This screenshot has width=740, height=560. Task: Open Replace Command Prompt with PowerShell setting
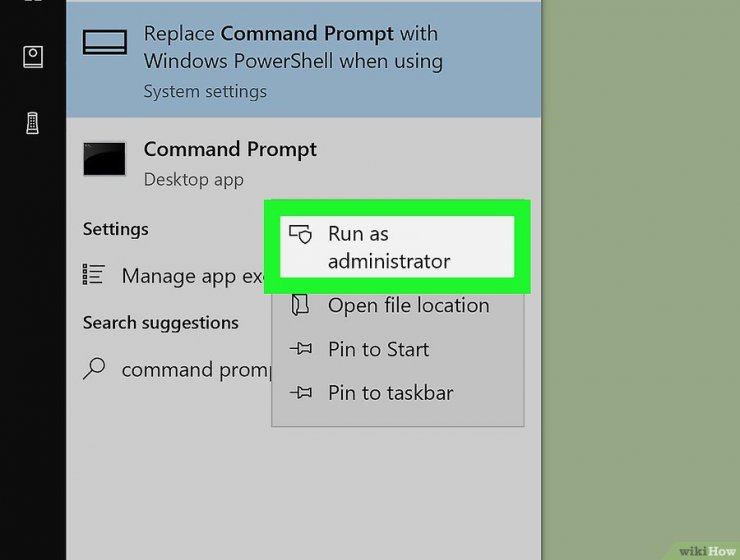303,59
